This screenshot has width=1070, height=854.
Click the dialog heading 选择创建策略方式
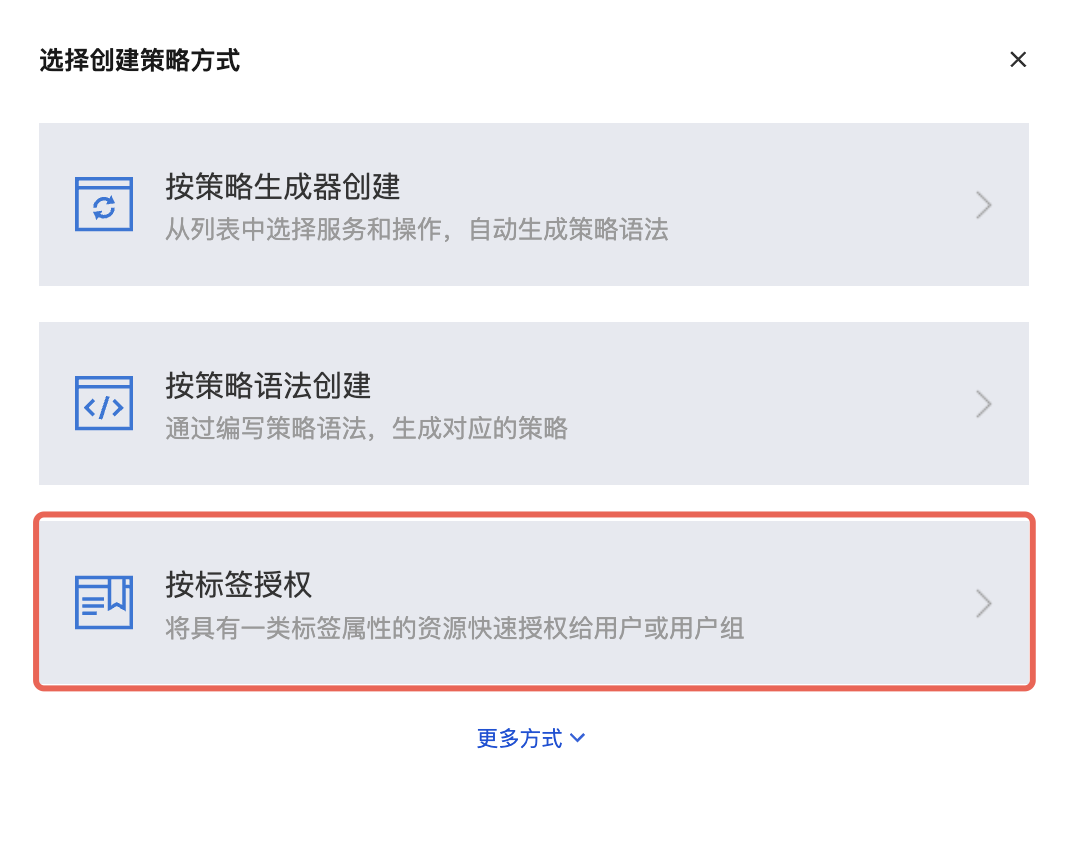point(140,61)
